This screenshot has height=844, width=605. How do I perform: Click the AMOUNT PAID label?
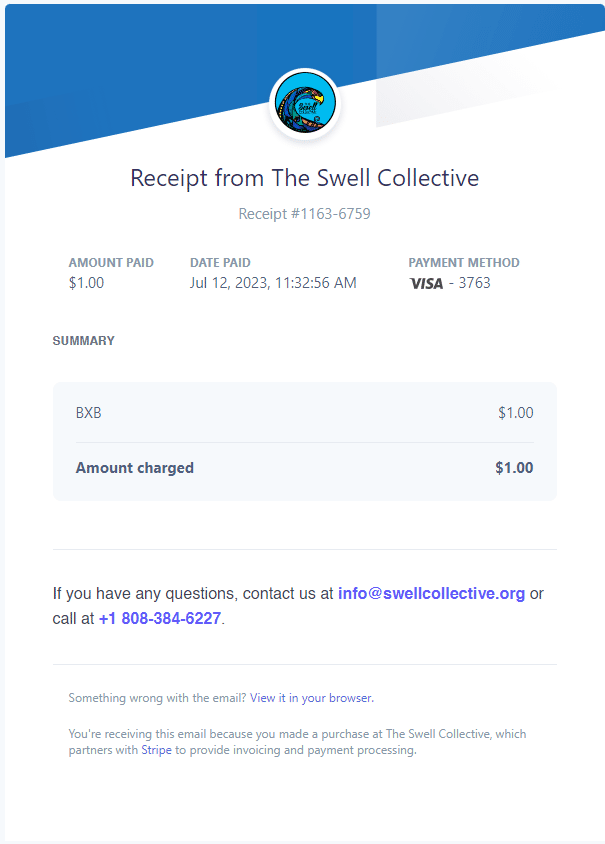point(111,263)
